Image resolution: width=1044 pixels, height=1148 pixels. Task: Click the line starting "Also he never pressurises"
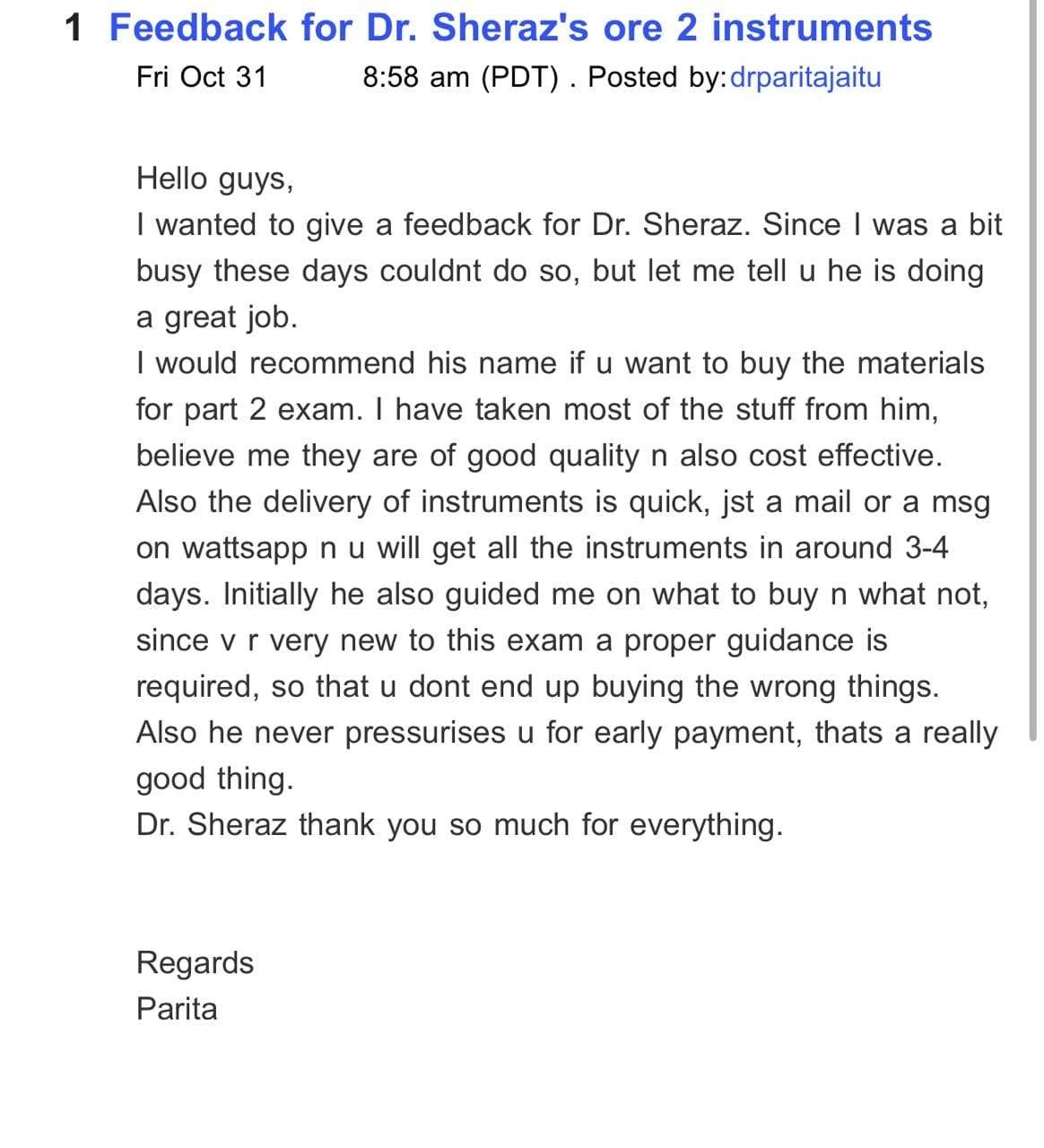[x=566, y=733]
